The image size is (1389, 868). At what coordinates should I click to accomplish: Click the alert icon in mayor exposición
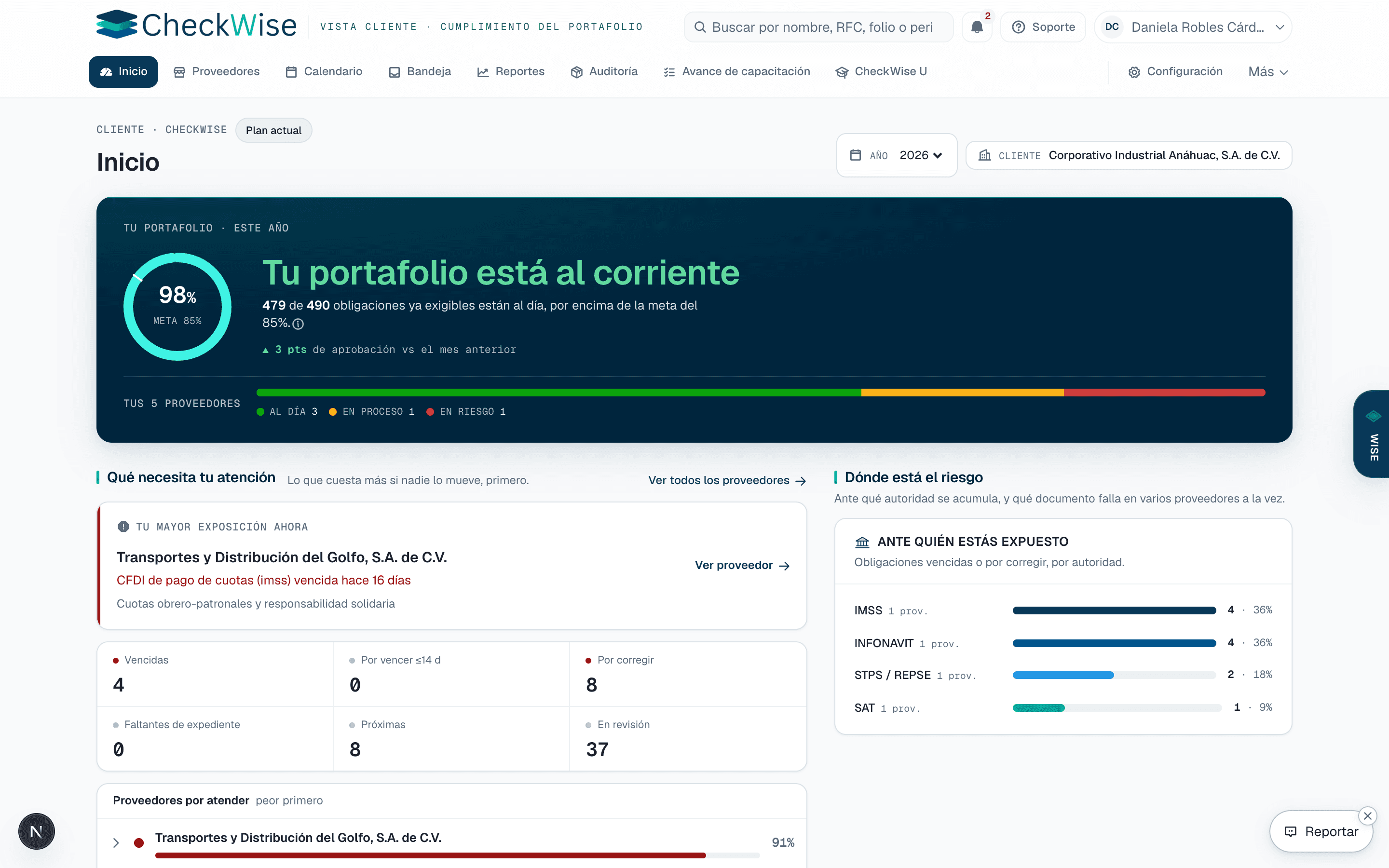click(123, 527)
